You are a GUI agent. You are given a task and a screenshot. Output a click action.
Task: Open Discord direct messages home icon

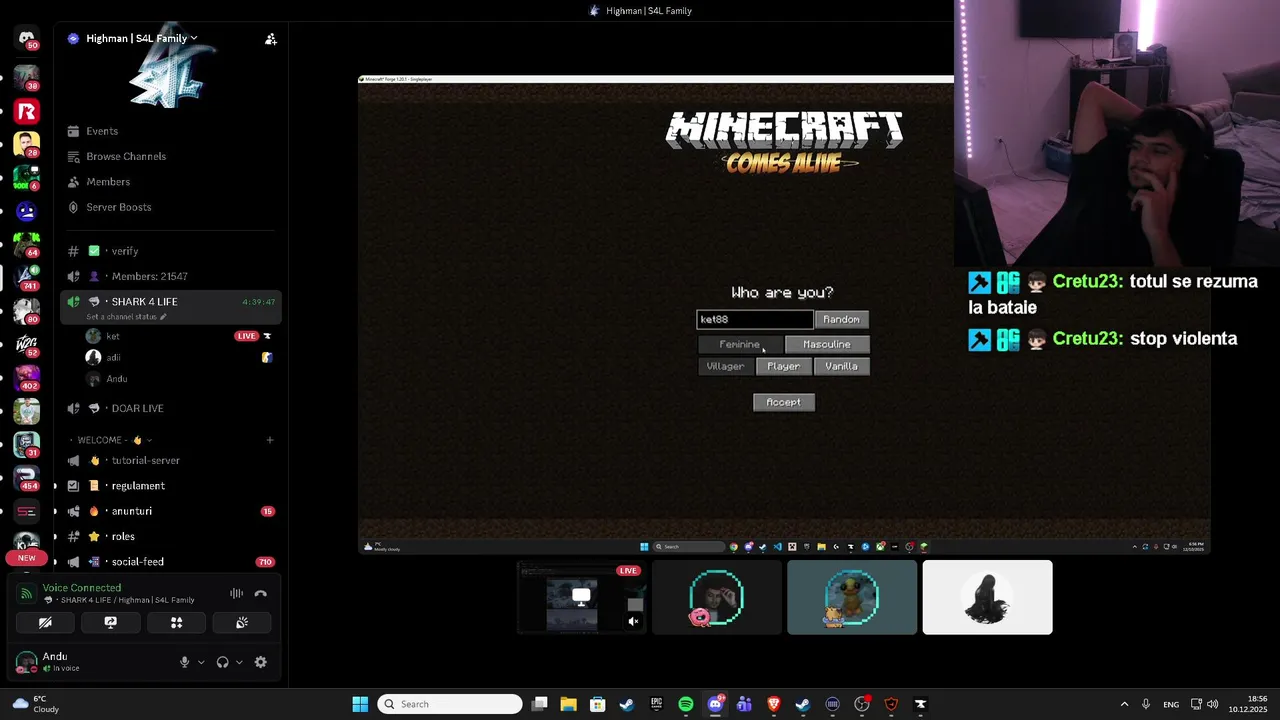27,38
